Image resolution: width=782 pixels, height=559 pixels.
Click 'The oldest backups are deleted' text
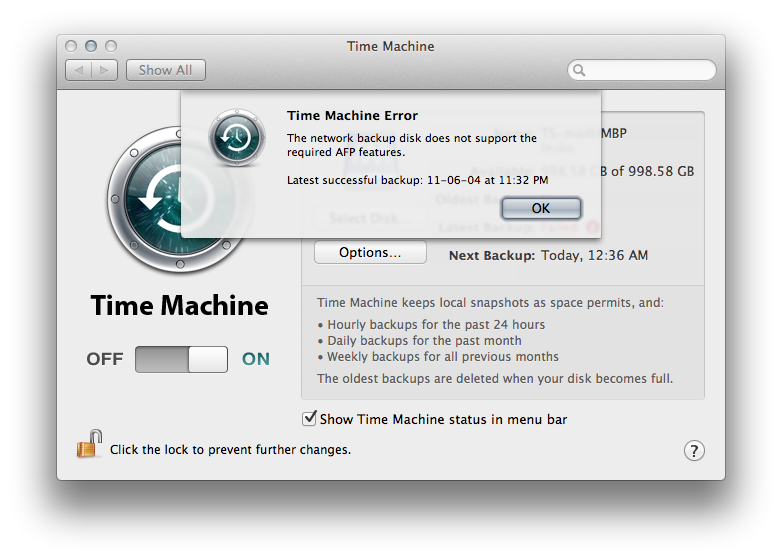(495, 378)
